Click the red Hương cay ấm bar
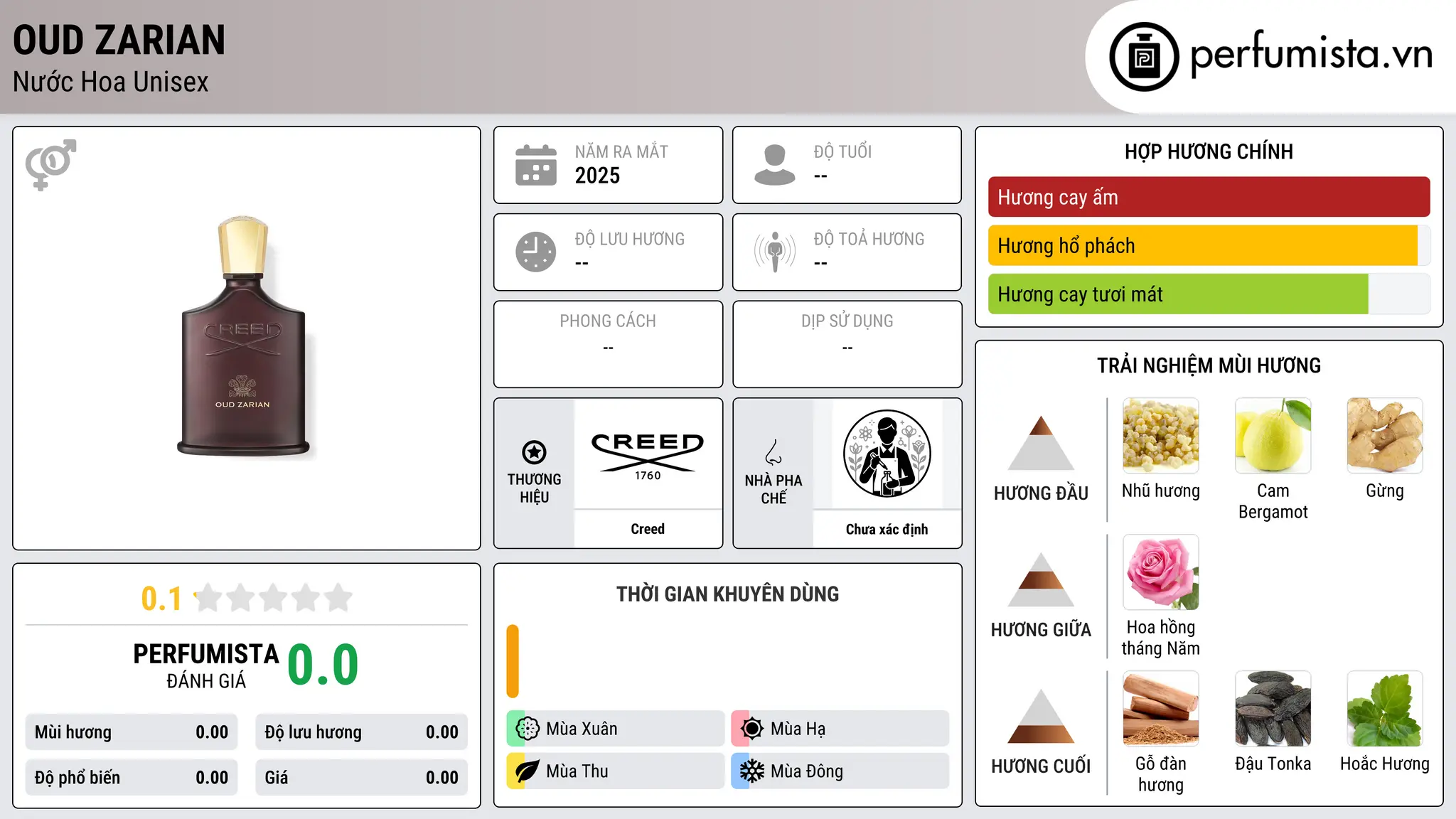The image size is (1456, 819). pos(1209,197)
